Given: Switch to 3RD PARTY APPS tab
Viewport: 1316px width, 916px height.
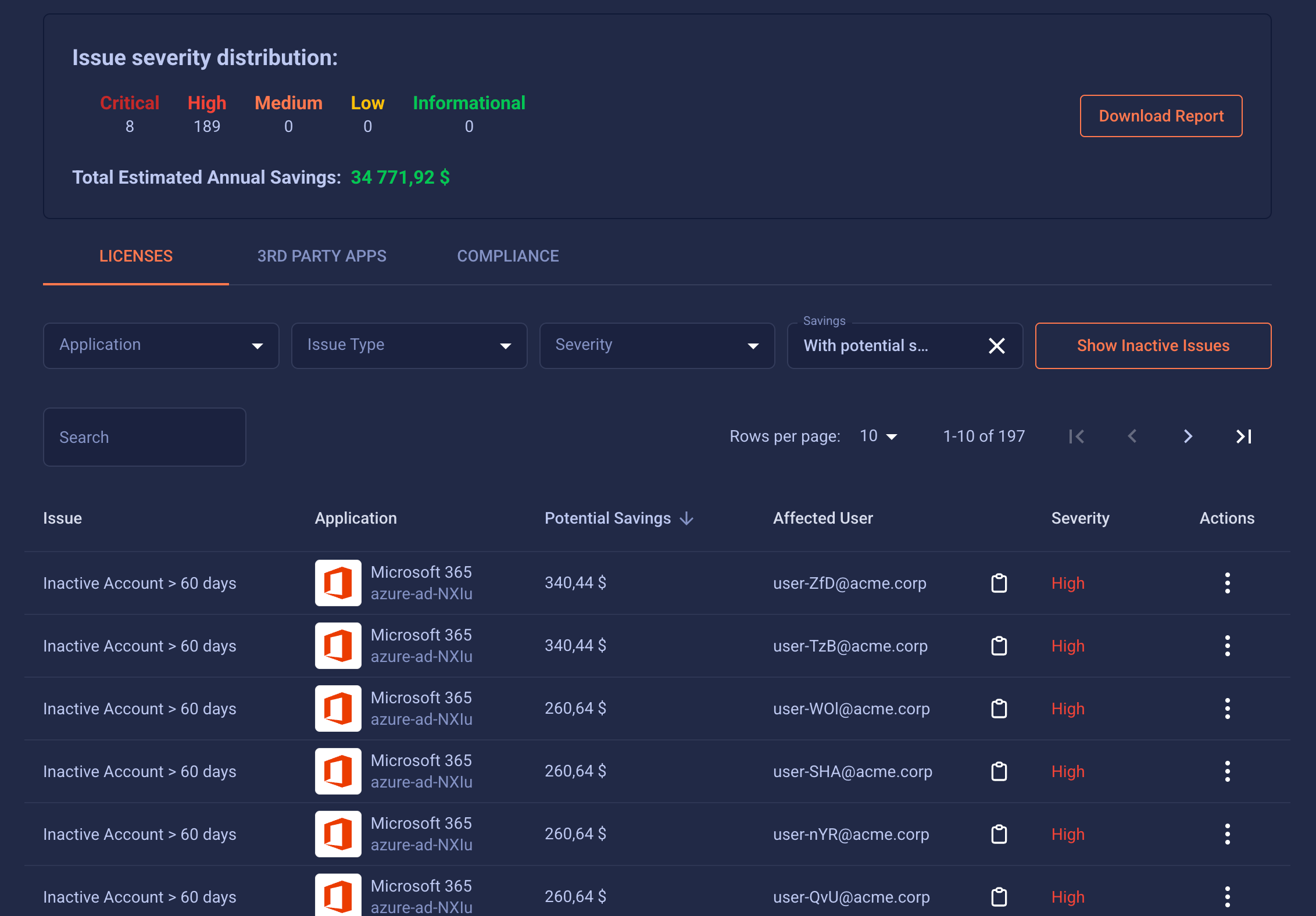Looking at the screenshot, I should coord(321,256).
